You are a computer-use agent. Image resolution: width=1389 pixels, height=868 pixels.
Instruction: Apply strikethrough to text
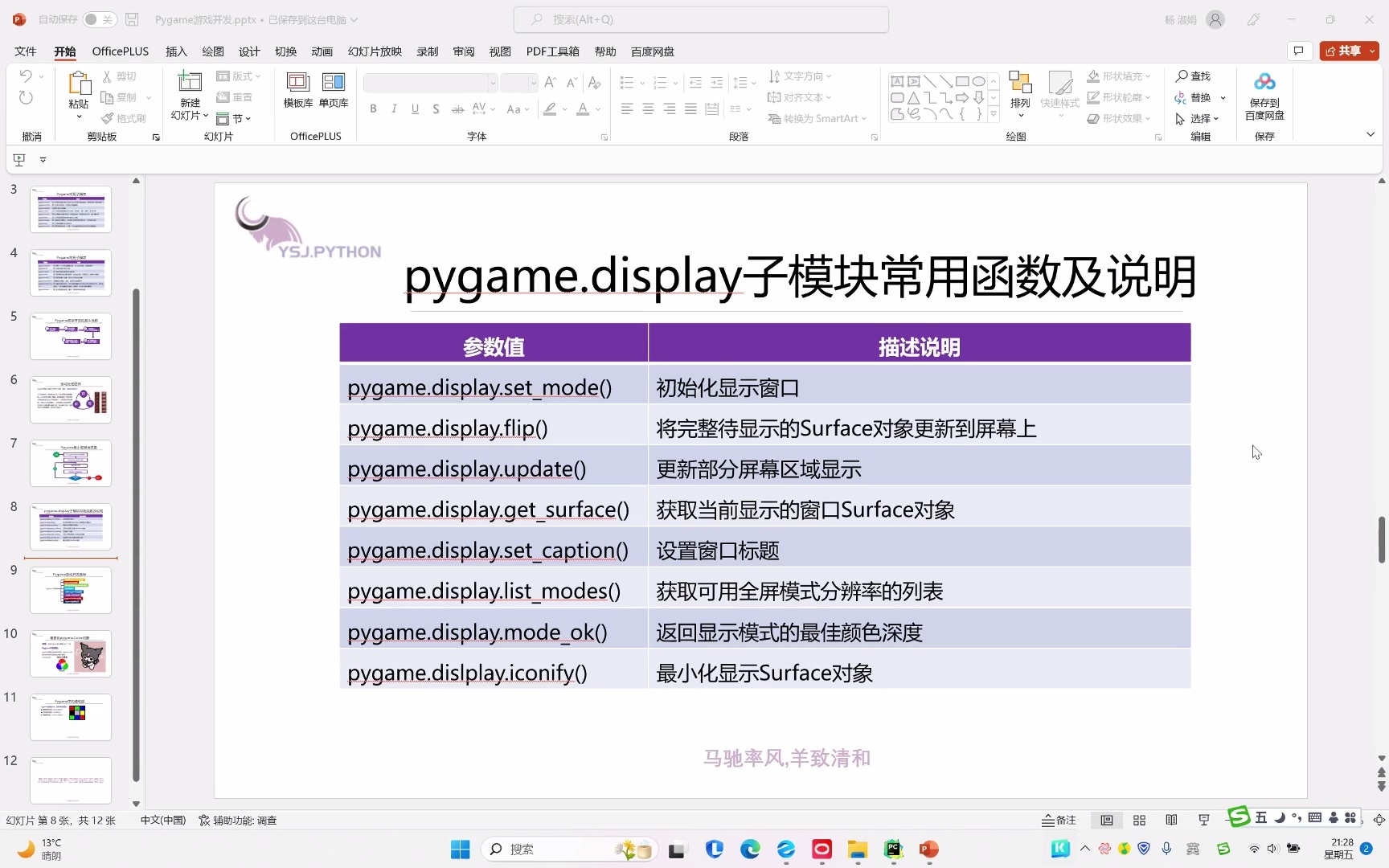[x=457, y=108]
